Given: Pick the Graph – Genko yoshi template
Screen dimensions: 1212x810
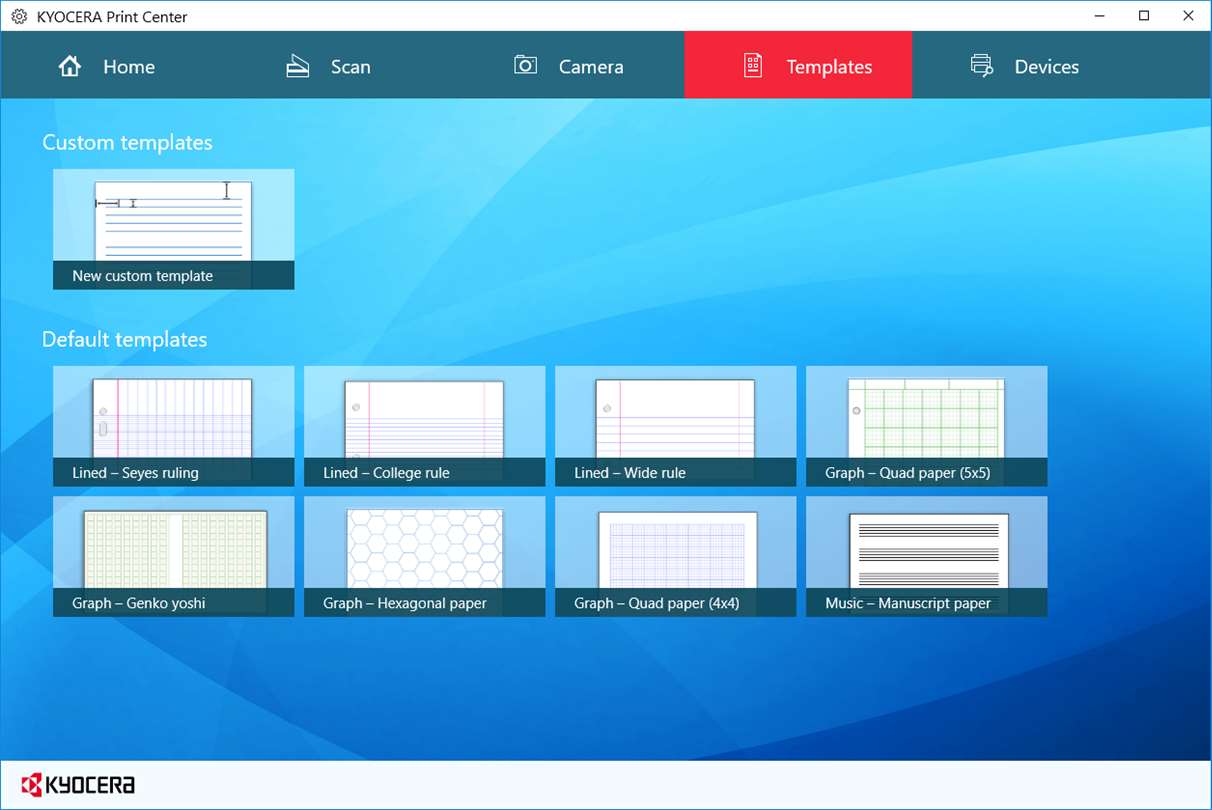Looking at the screenshot, I should pos(174,556).
